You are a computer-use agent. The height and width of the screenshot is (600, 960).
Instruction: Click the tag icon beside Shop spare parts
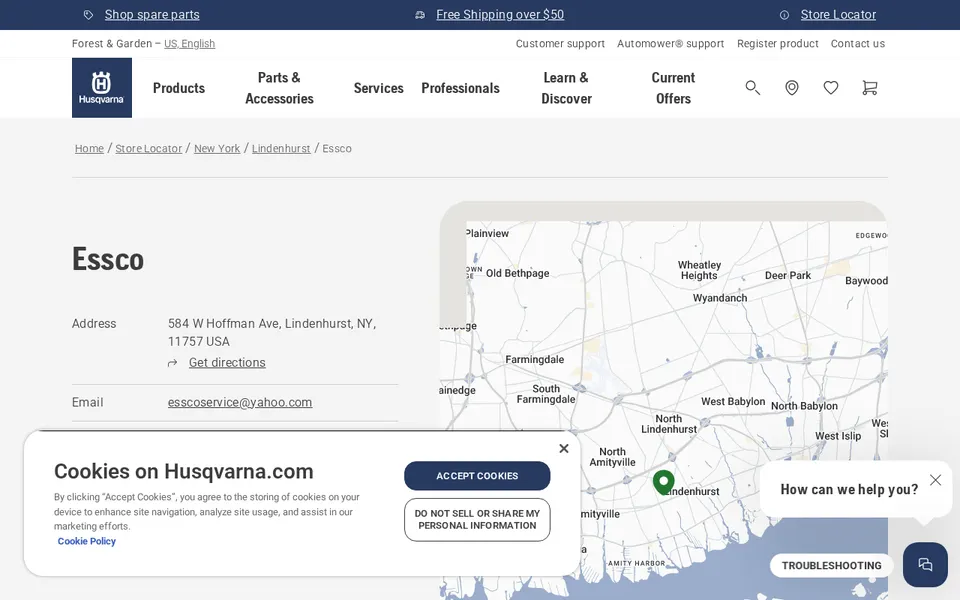click(x=89, y=15)
